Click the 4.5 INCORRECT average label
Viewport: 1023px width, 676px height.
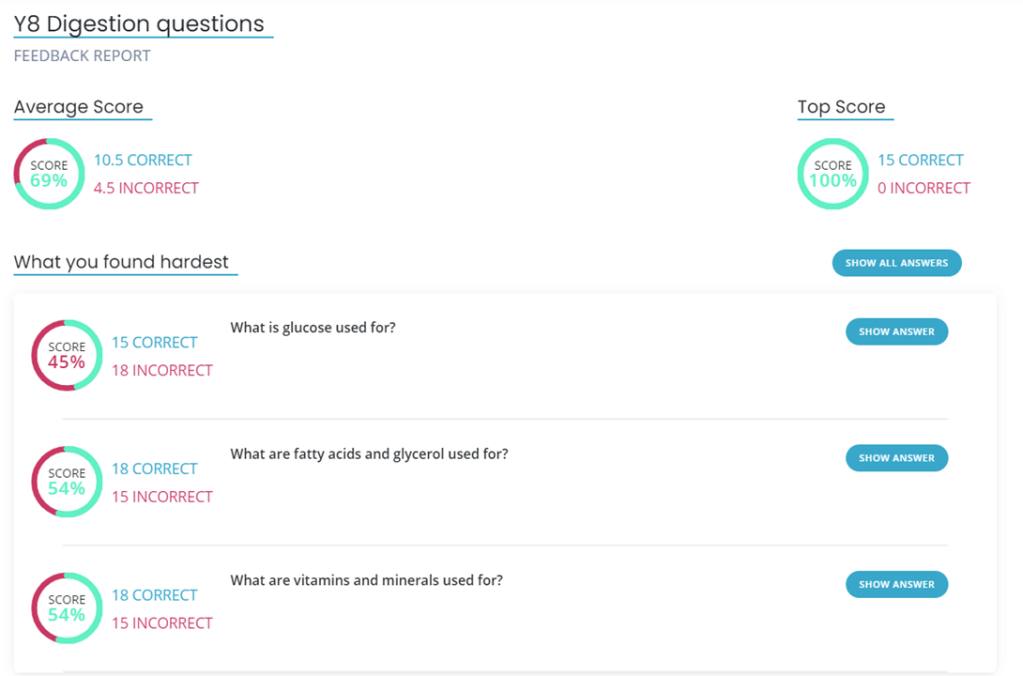click(146, 188)
